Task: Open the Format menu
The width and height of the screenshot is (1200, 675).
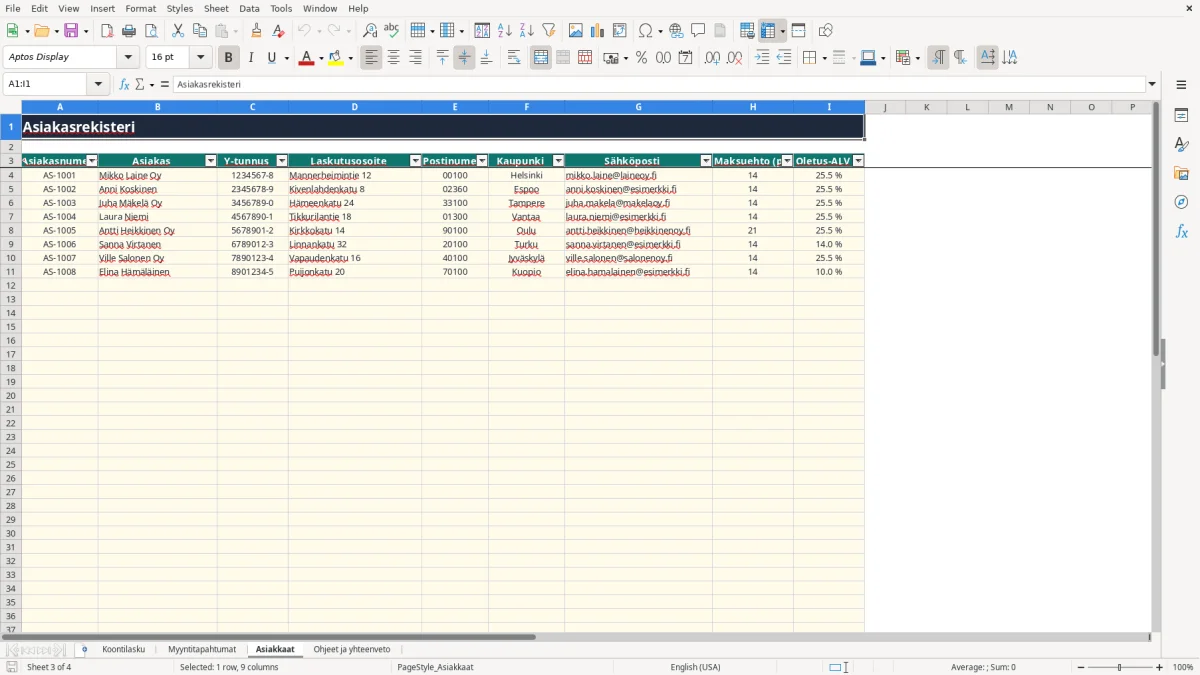Action: [140, 8]
